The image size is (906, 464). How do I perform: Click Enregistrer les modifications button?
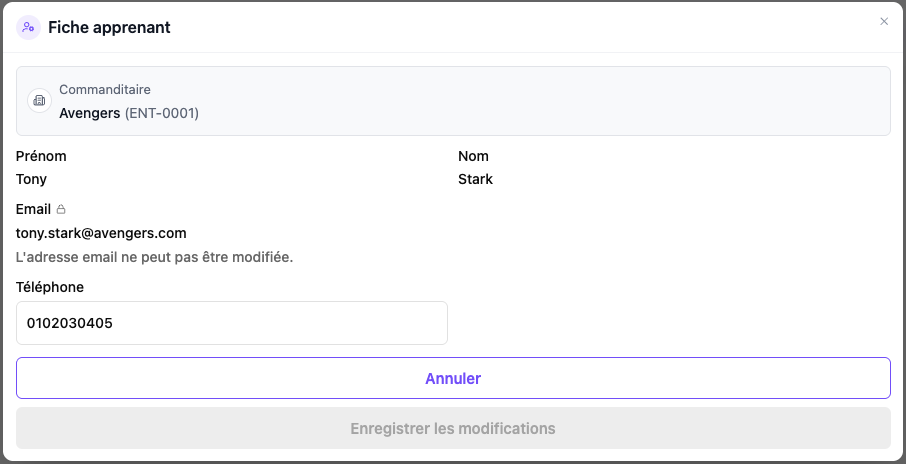(453, 428)
